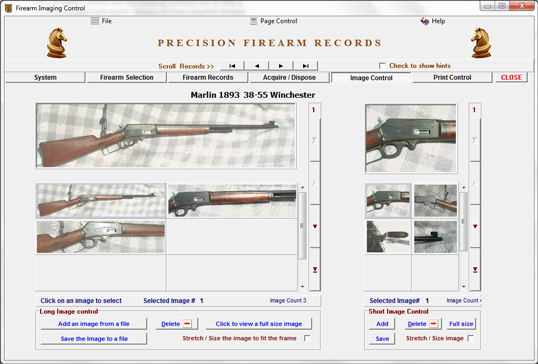Click the red next-image arrow in long image strip
Viewport: 538px width, 364px height.
(315, 226)
